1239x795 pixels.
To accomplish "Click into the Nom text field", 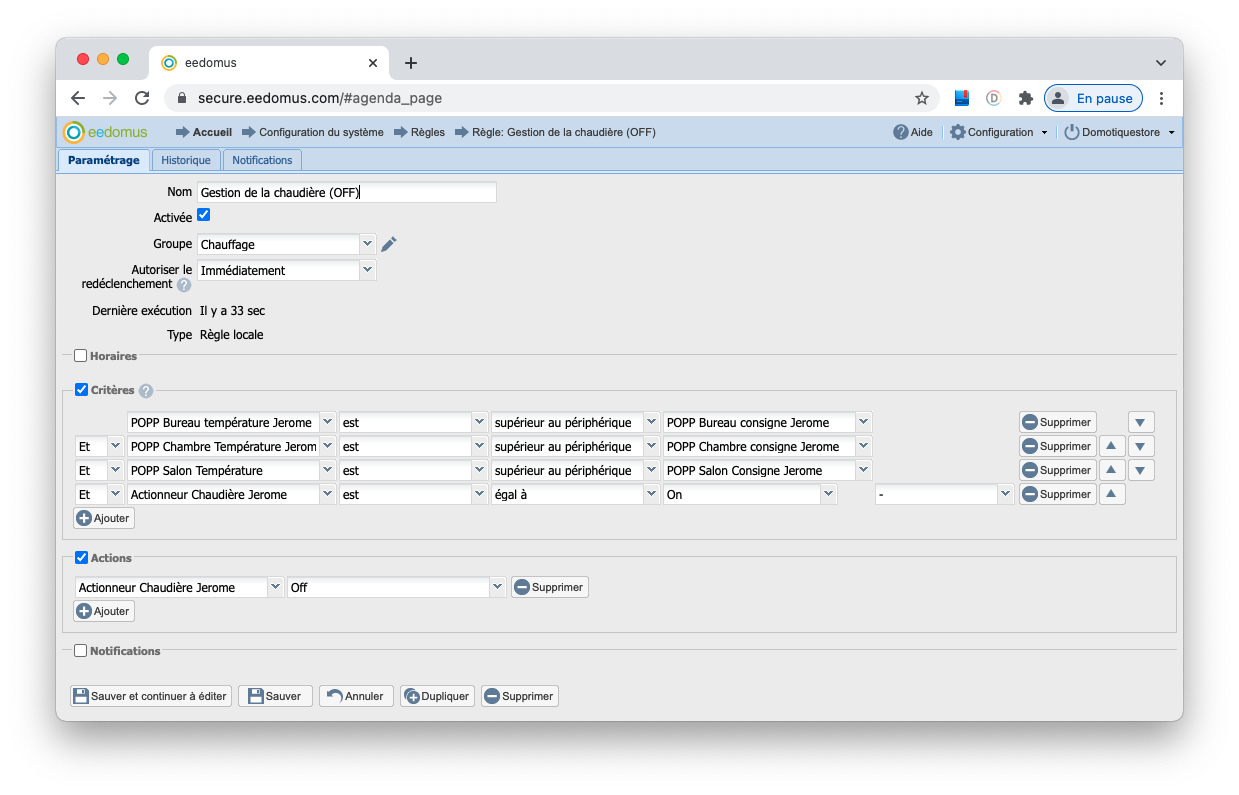I will pos(346,193).
